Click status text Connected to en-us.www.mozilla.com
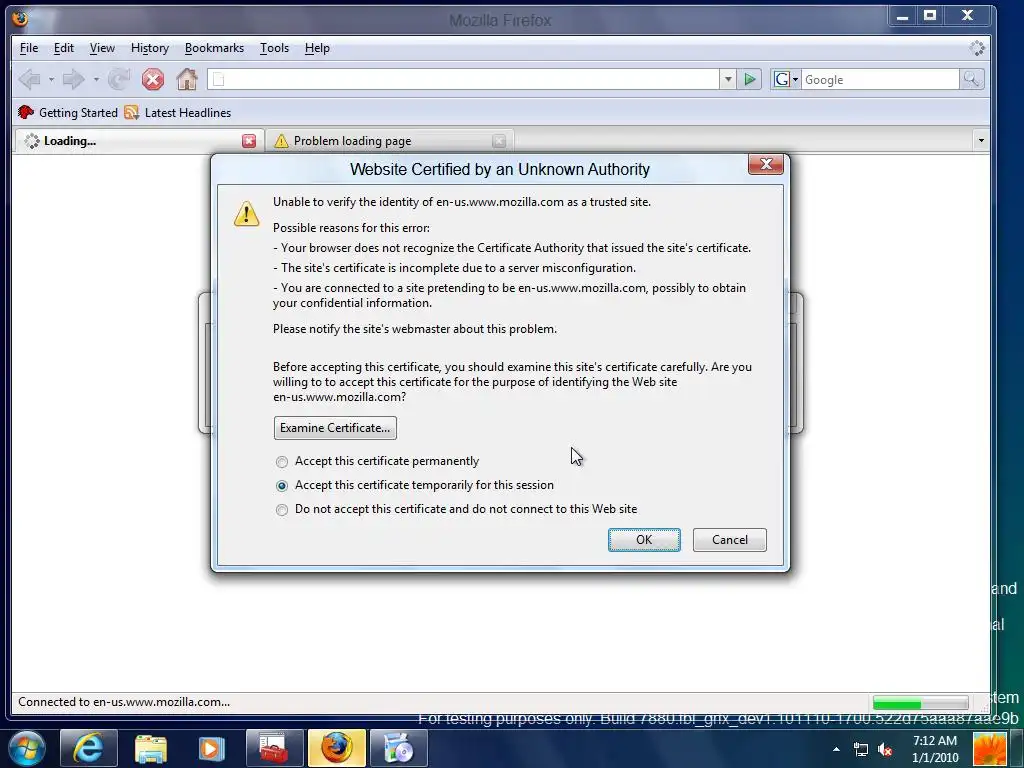Image resolution: width=1024 pixels, height=768 pixels. [x=124, y=703]
